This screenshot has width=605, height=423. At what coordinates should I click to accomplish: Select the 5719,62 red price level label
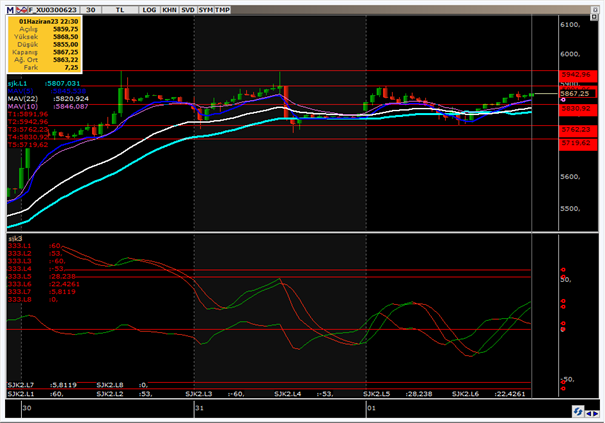(578, 144)
